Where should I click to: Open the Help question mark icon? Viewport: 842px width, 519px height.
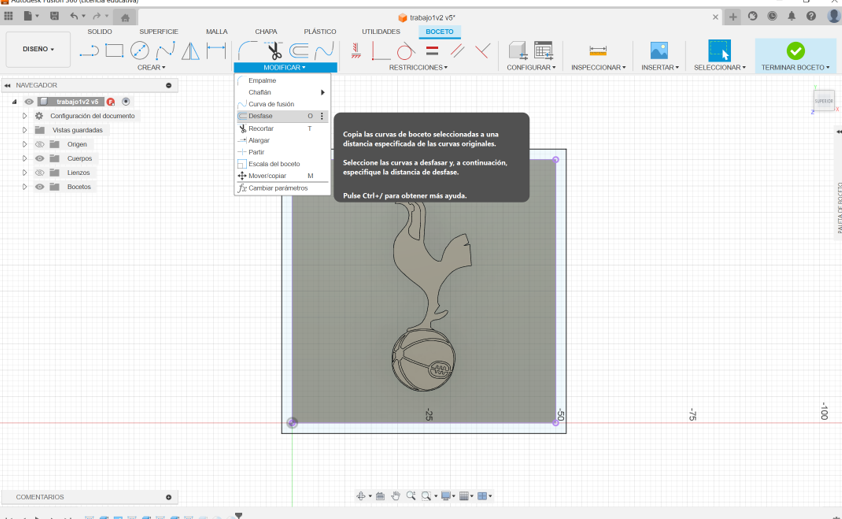[x=811, y=16]
